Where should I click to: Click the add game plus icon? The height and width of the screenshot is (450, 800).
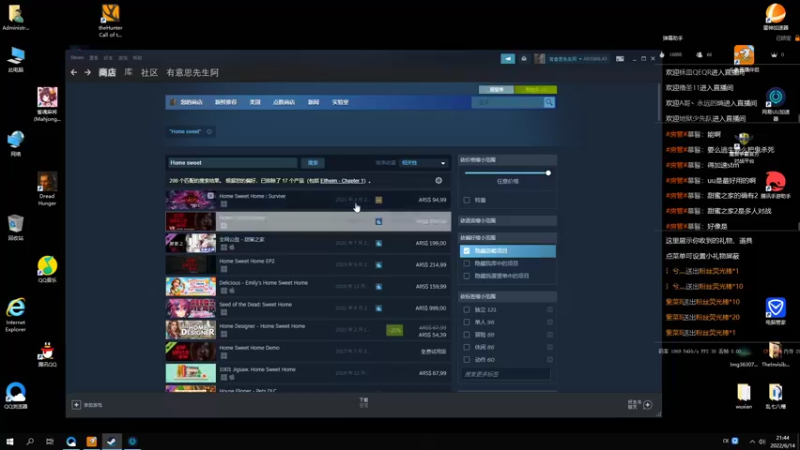(x=76, y=405)
